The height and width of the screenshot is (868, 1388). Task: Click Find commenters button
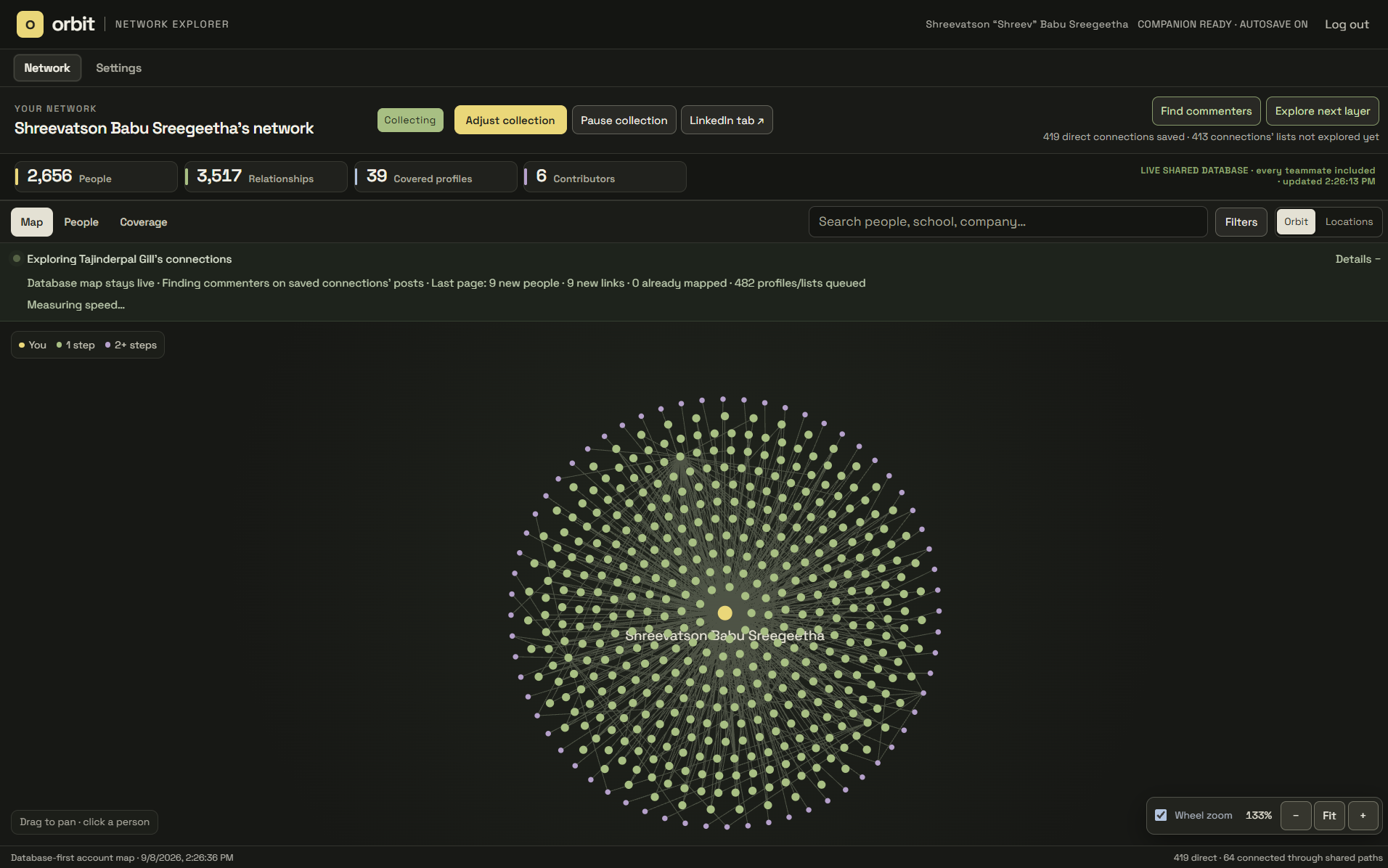coord(1207,111)
